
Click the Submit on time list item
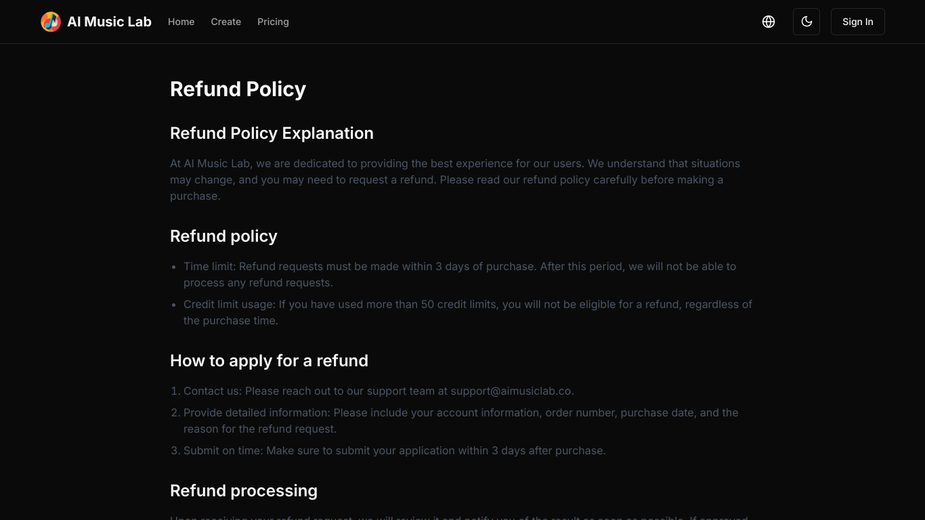click(395, 451)
